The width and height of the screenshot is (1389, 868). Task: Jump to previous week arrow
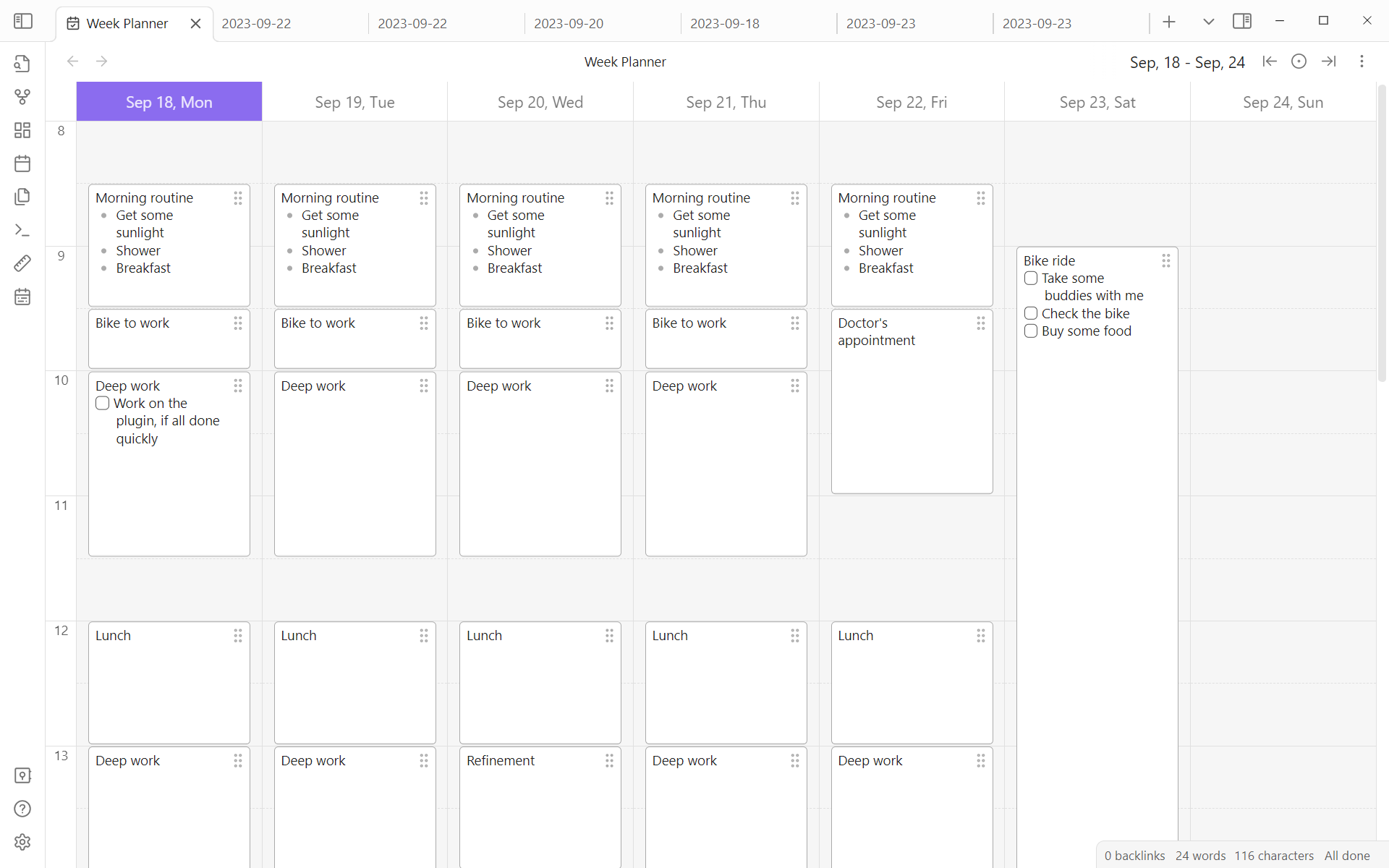(1270, 61)
